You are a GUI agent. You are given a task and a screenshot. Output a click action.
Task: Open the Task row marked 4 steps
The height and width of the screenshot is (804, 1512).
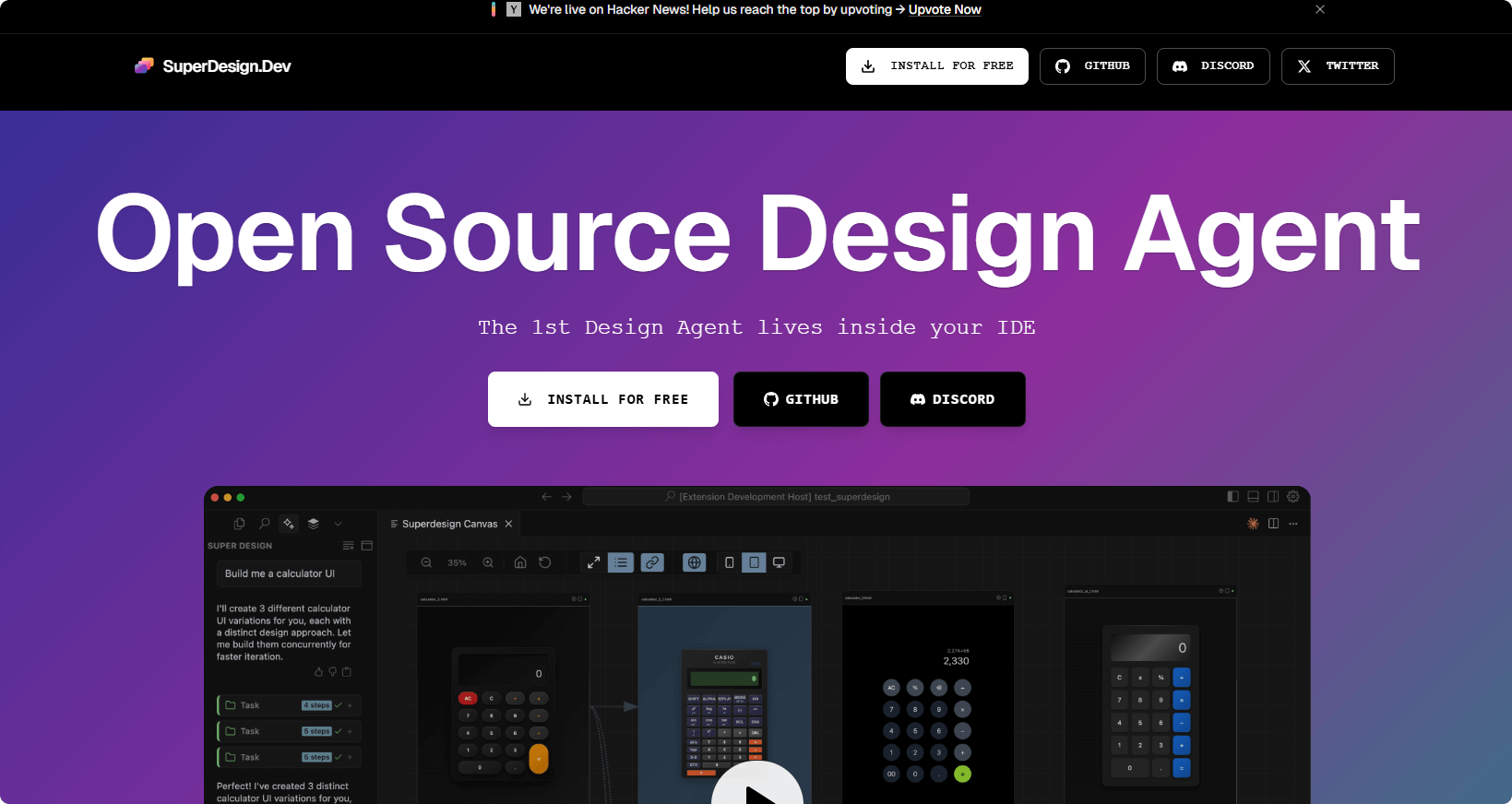[x=289, y=705]
